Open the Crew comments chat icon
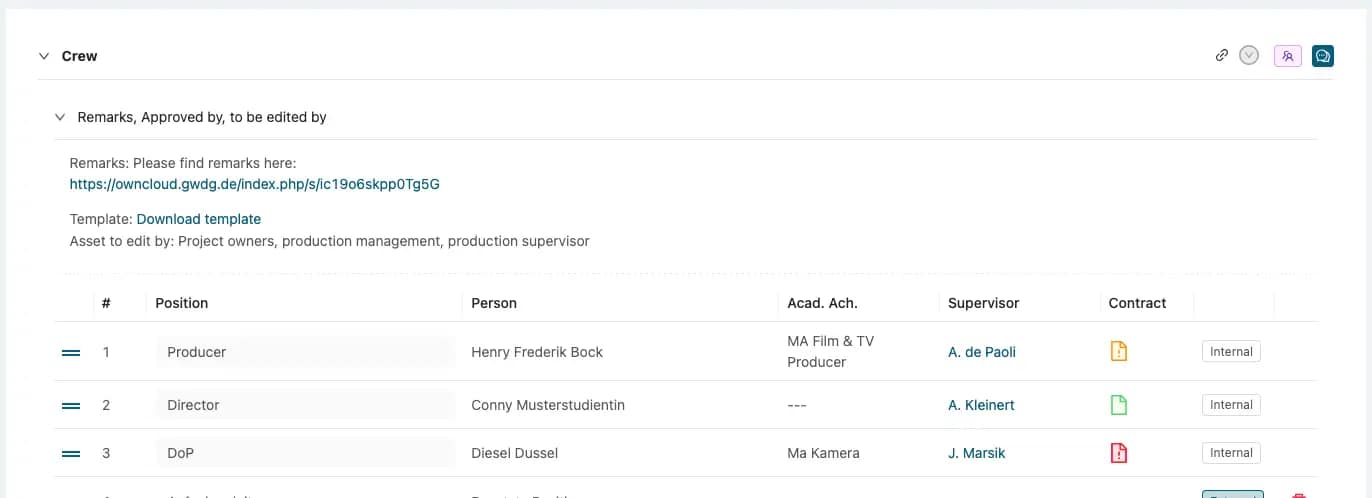Image resolution: width=1372 pixels, height=498 pixels. click(1322, 56)
